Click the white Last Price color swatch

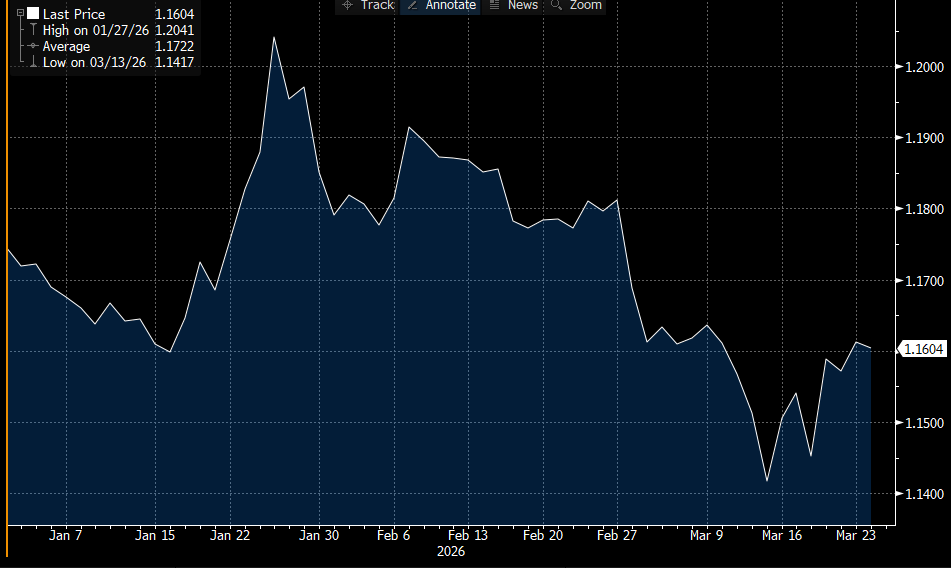pos(33,13)
